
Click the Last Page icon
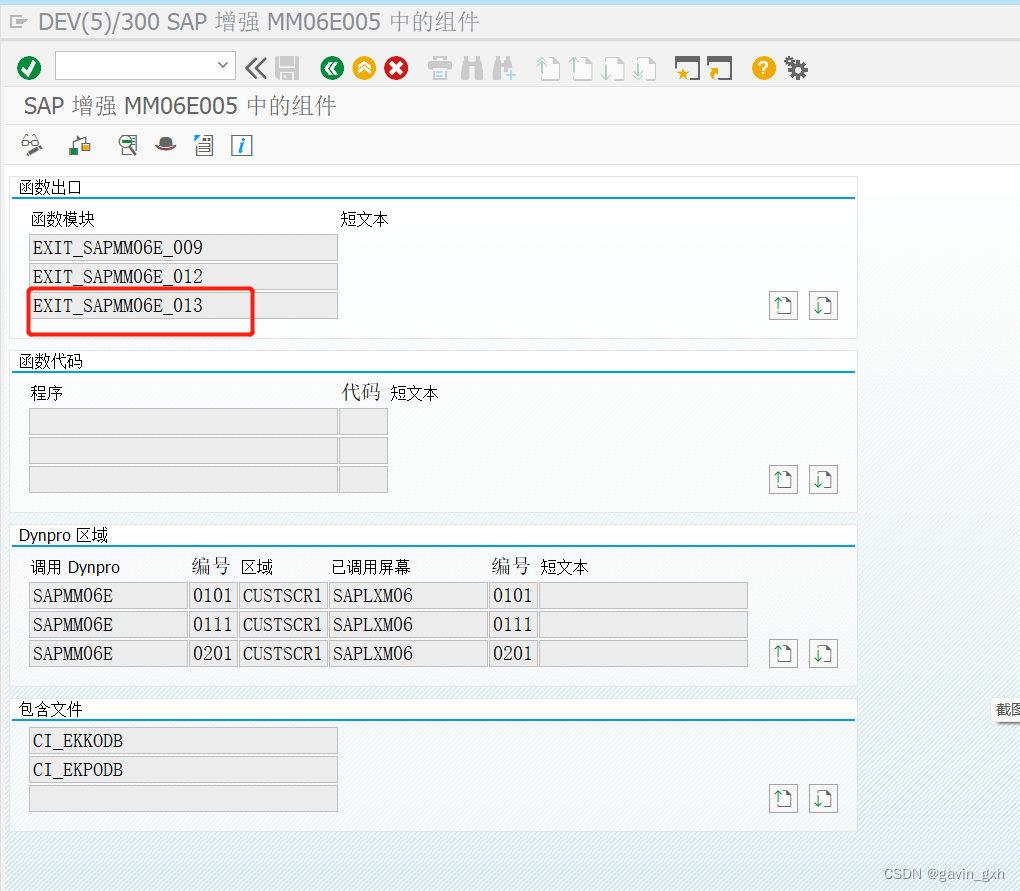(644, 68)
